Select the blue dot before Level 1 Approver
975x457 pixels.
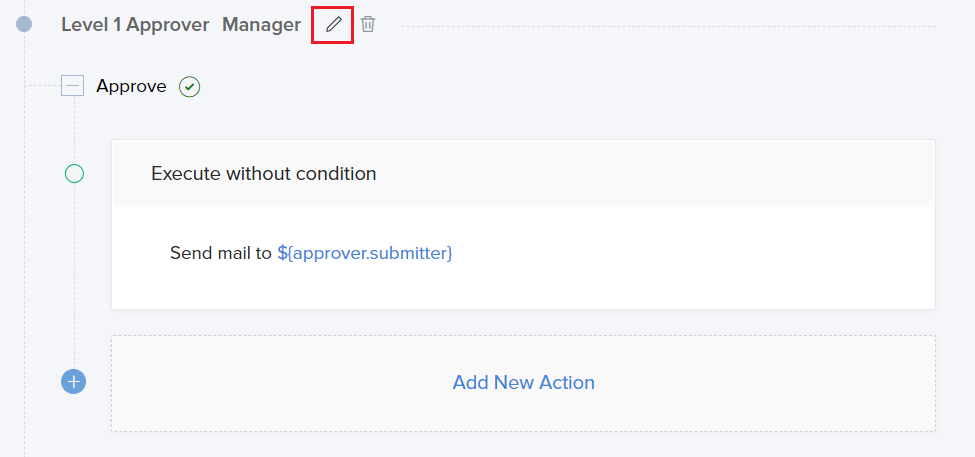[x=24, y=24]
